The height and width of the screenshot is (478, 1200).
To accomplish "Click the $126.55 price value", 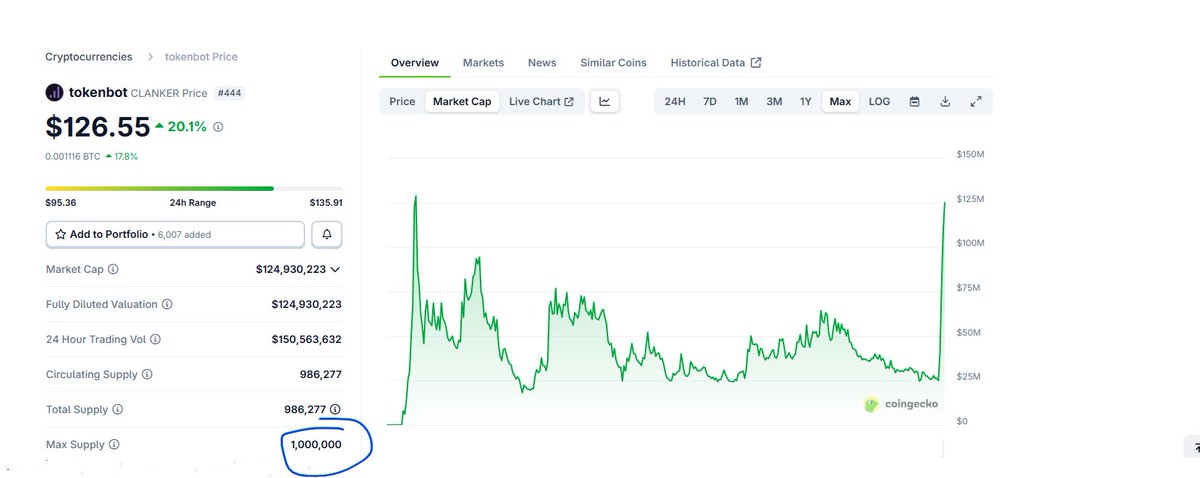I will pyautogui.click(x=96, y=127).
